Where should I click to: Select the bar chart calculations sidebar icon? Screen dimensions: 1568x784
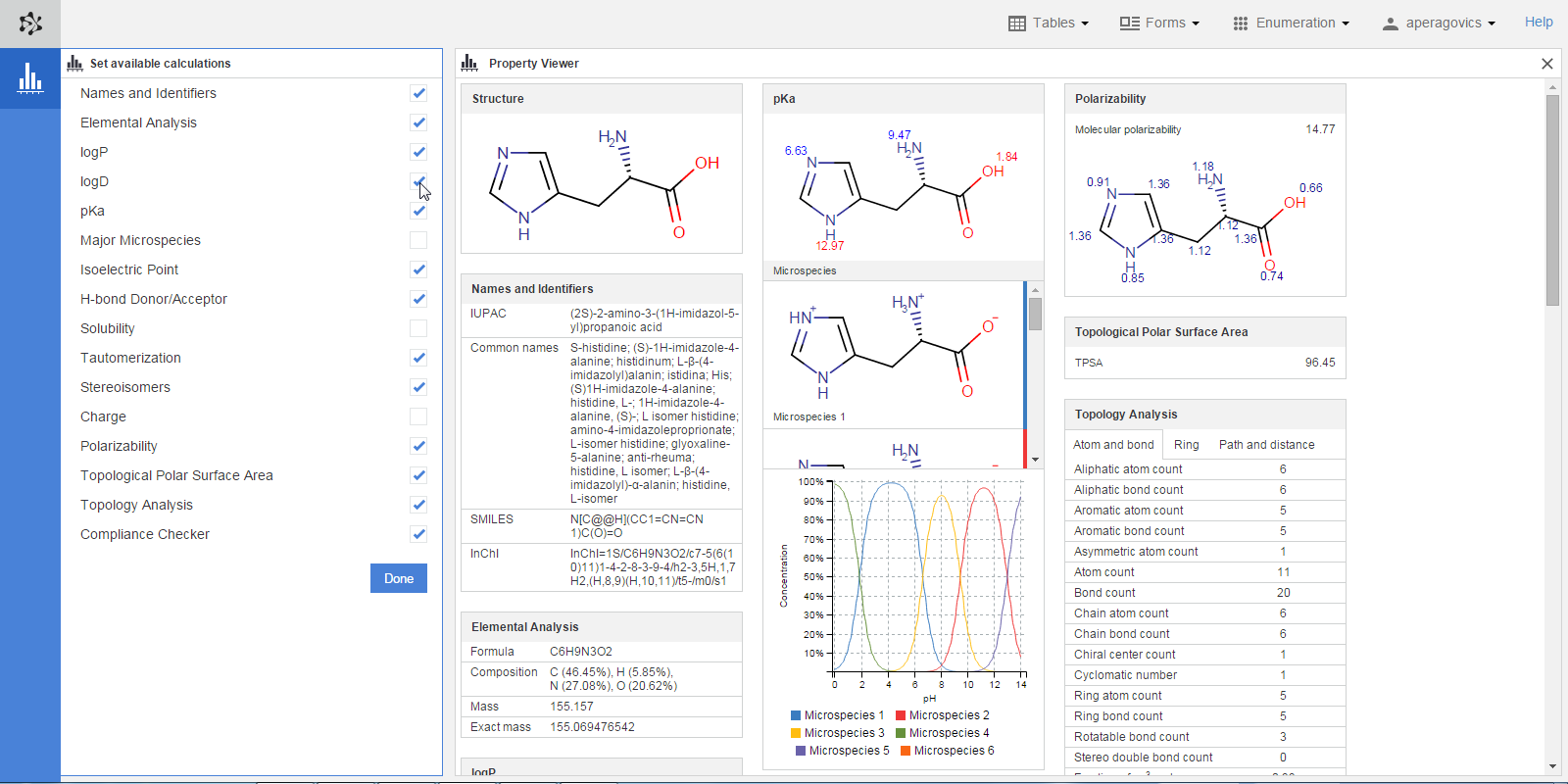point(30,78)
